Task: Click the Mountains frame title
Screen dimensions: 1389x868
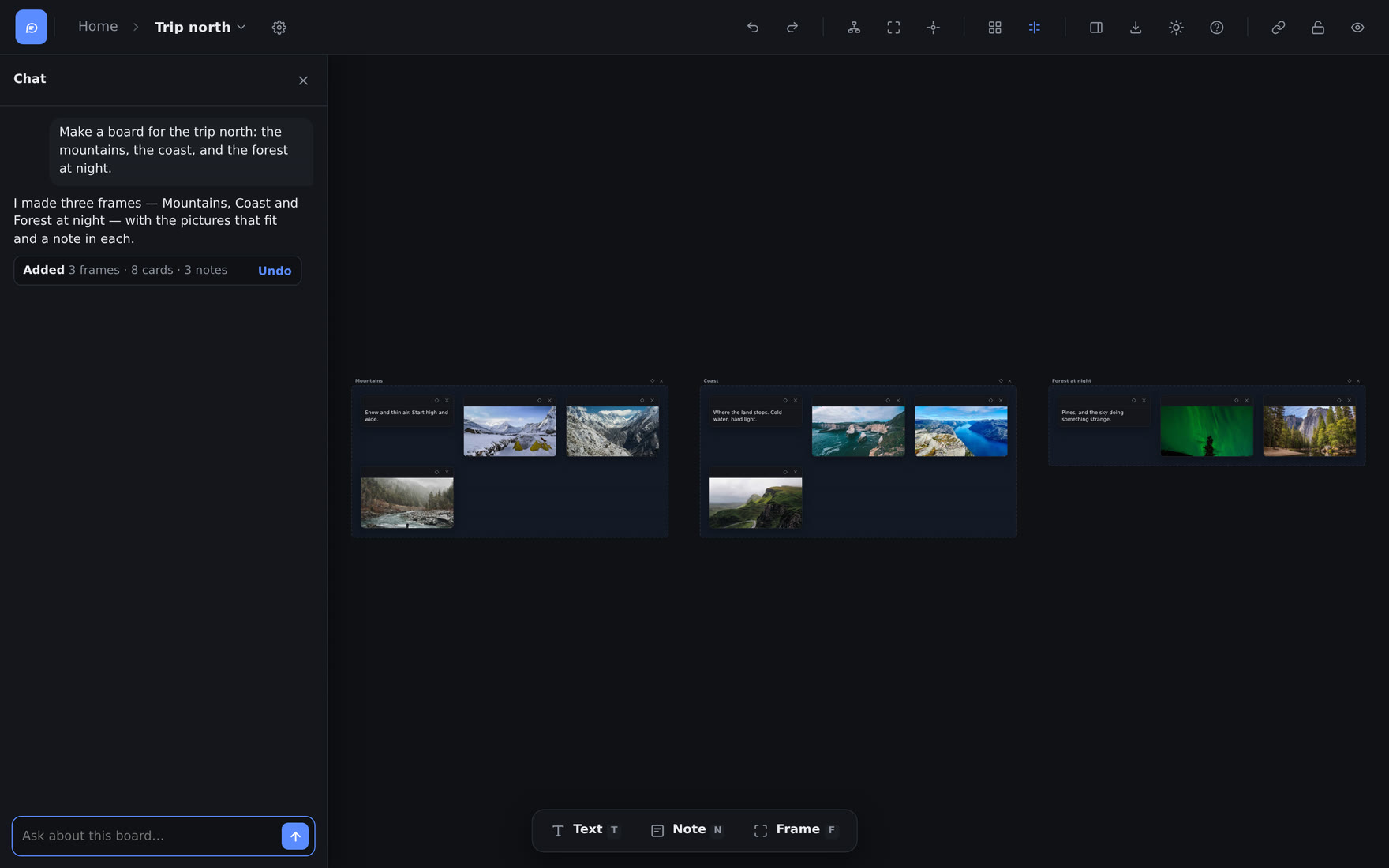Action: (369, 380)
